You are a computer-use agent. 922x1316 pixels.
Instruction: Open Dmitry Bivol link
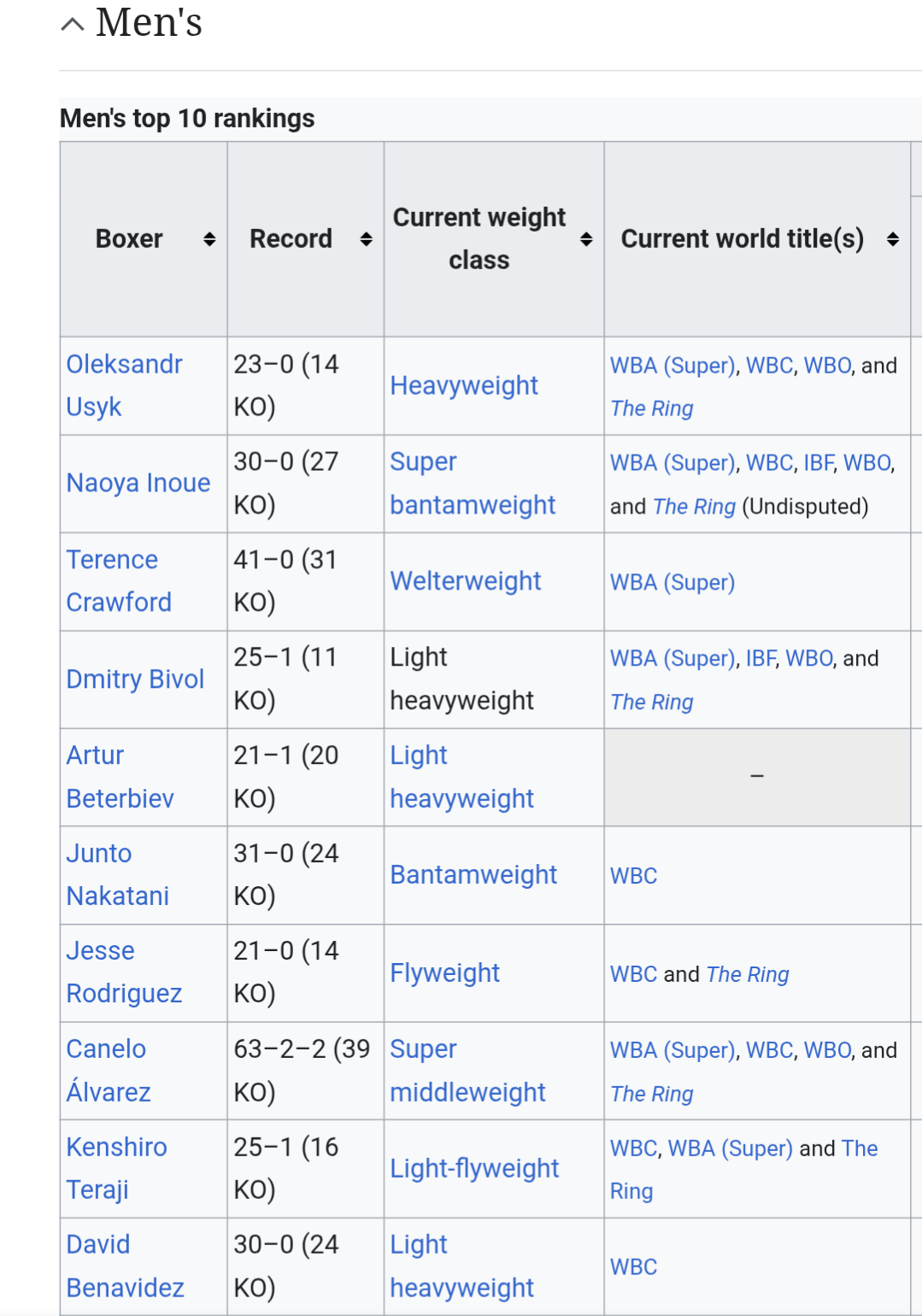tap(135, 679)
